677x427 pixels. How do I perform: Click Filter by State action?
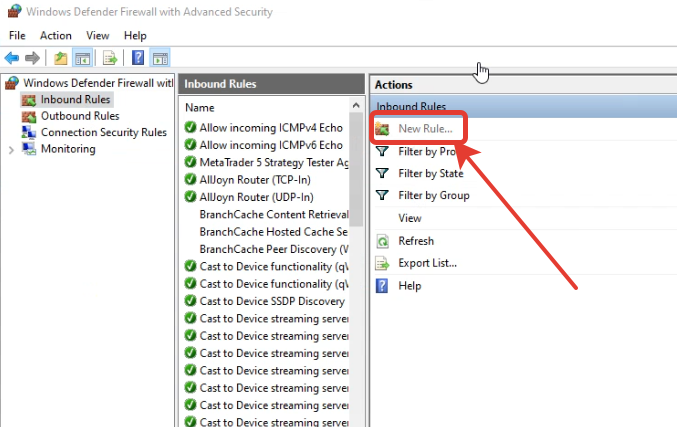431,174
